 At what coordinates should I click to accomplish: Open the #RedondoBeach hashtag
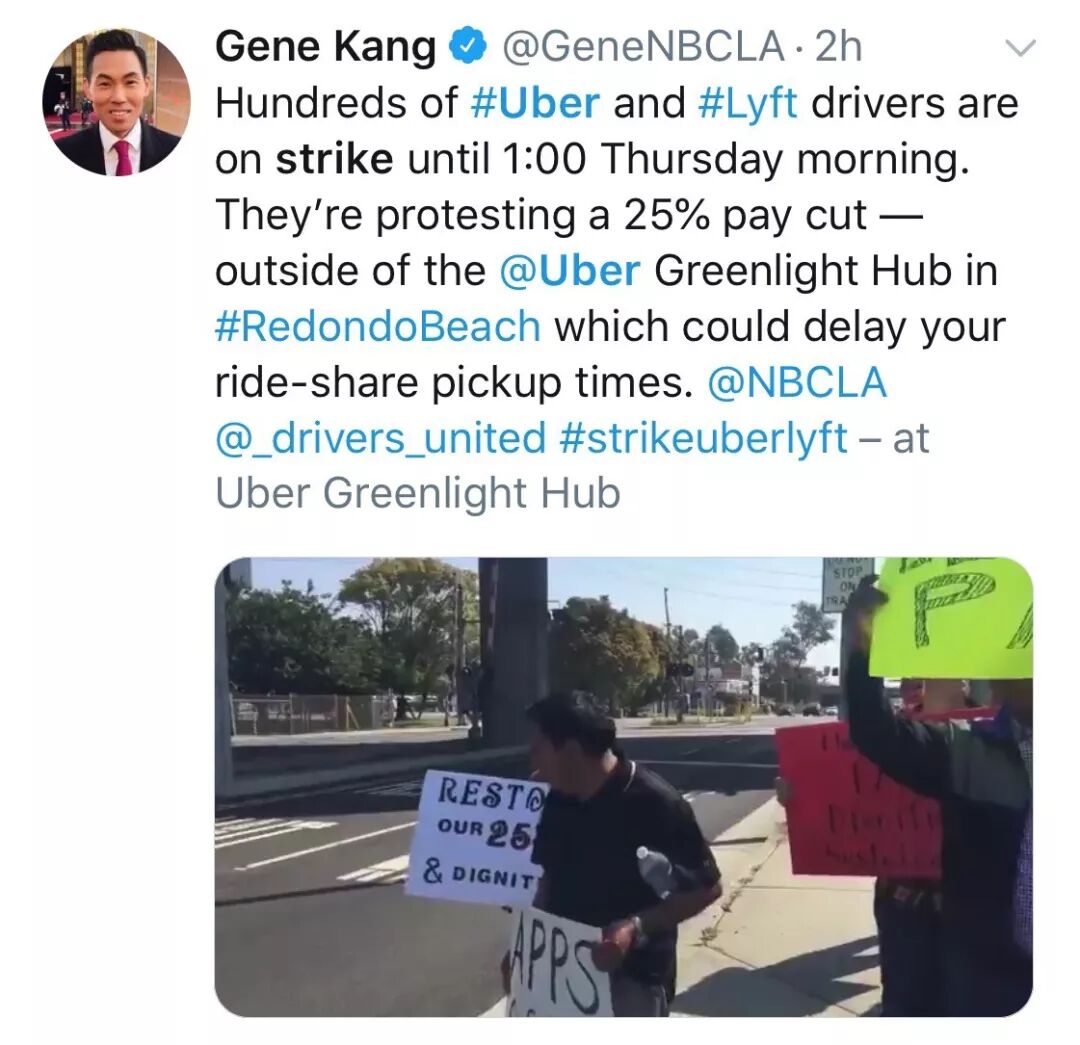tap(378, 326)
